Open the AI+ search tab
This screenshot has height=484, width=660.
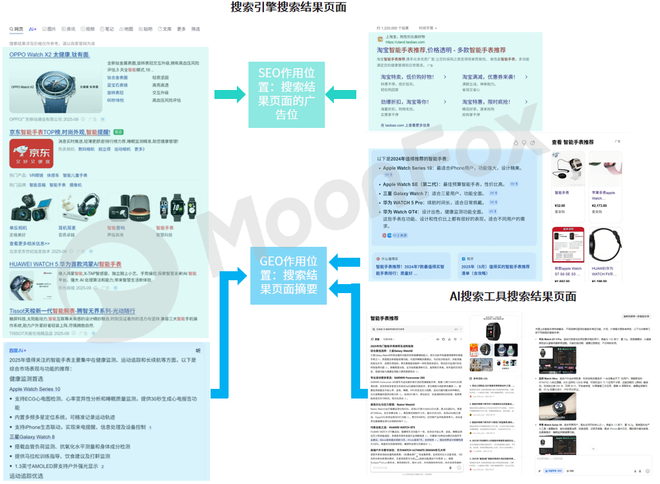click(33, 30)
